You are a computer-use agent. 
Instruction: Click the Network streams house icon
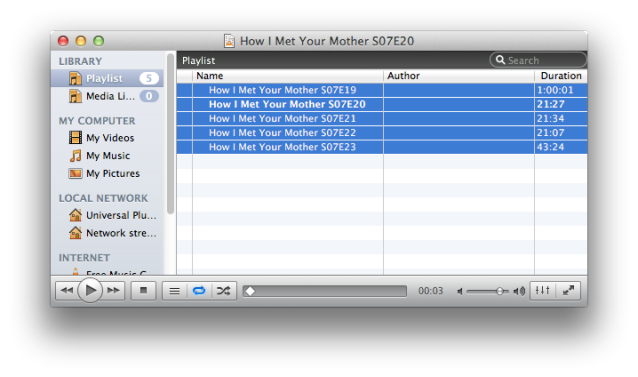(x=75, y=233)
